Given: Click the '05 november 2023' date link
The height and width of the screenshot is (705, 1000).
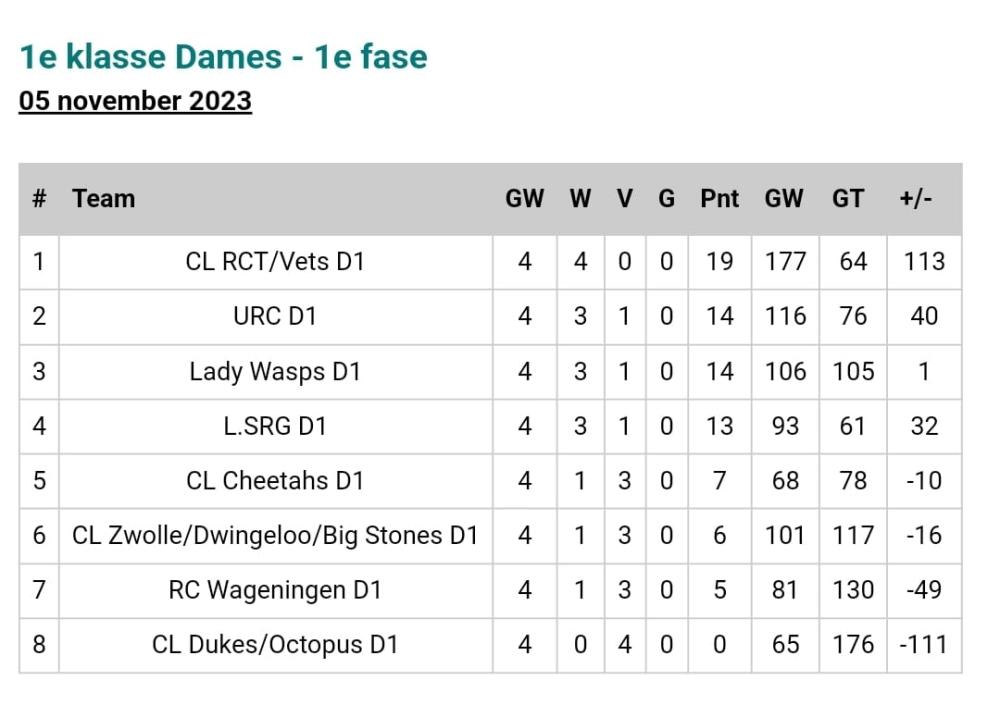Looking at the screenshot, I should 135,101.
